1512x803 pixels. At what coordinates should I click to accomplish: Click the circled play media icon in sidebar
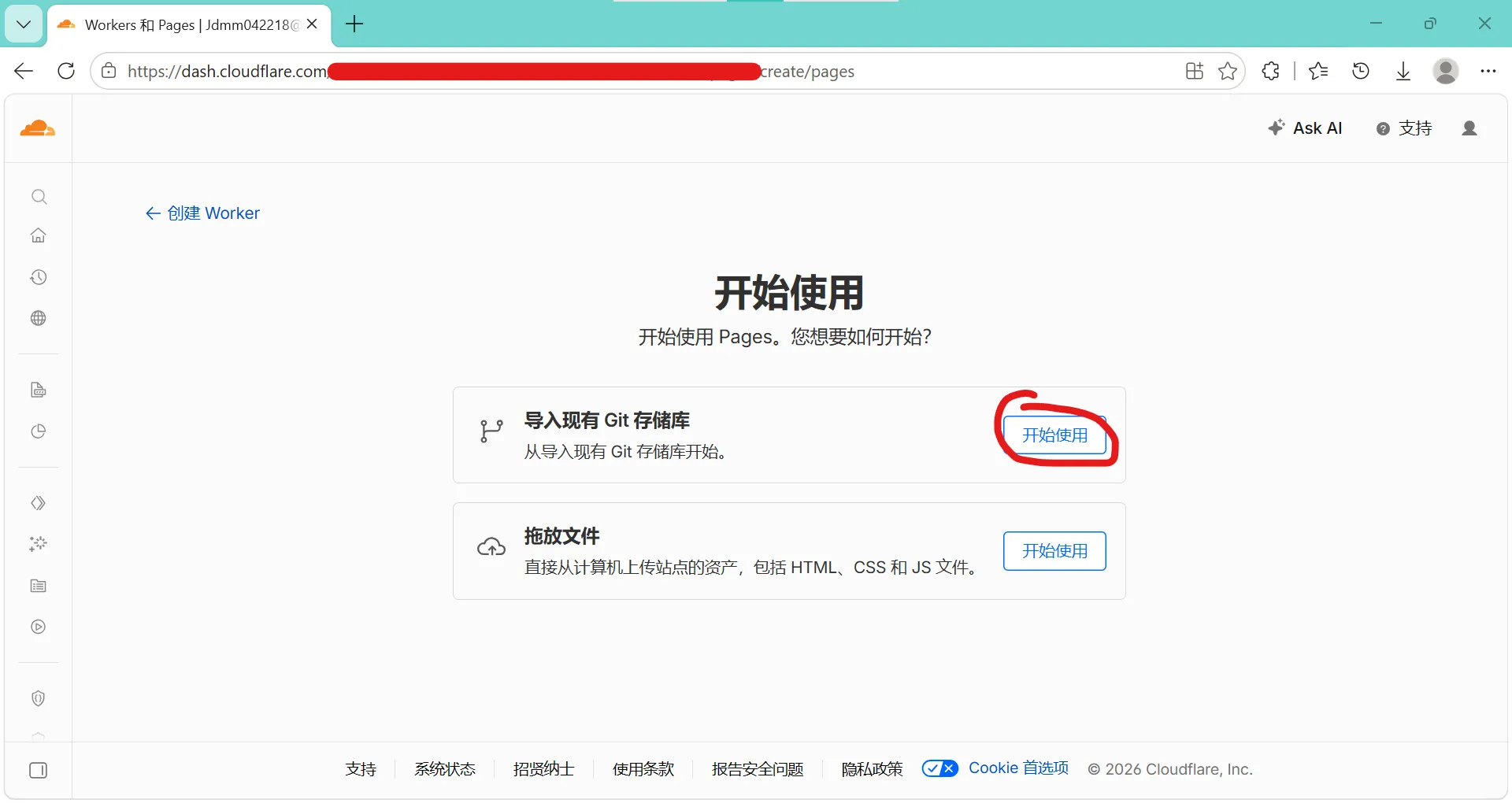pyautogui.click(x=39, y=627)
